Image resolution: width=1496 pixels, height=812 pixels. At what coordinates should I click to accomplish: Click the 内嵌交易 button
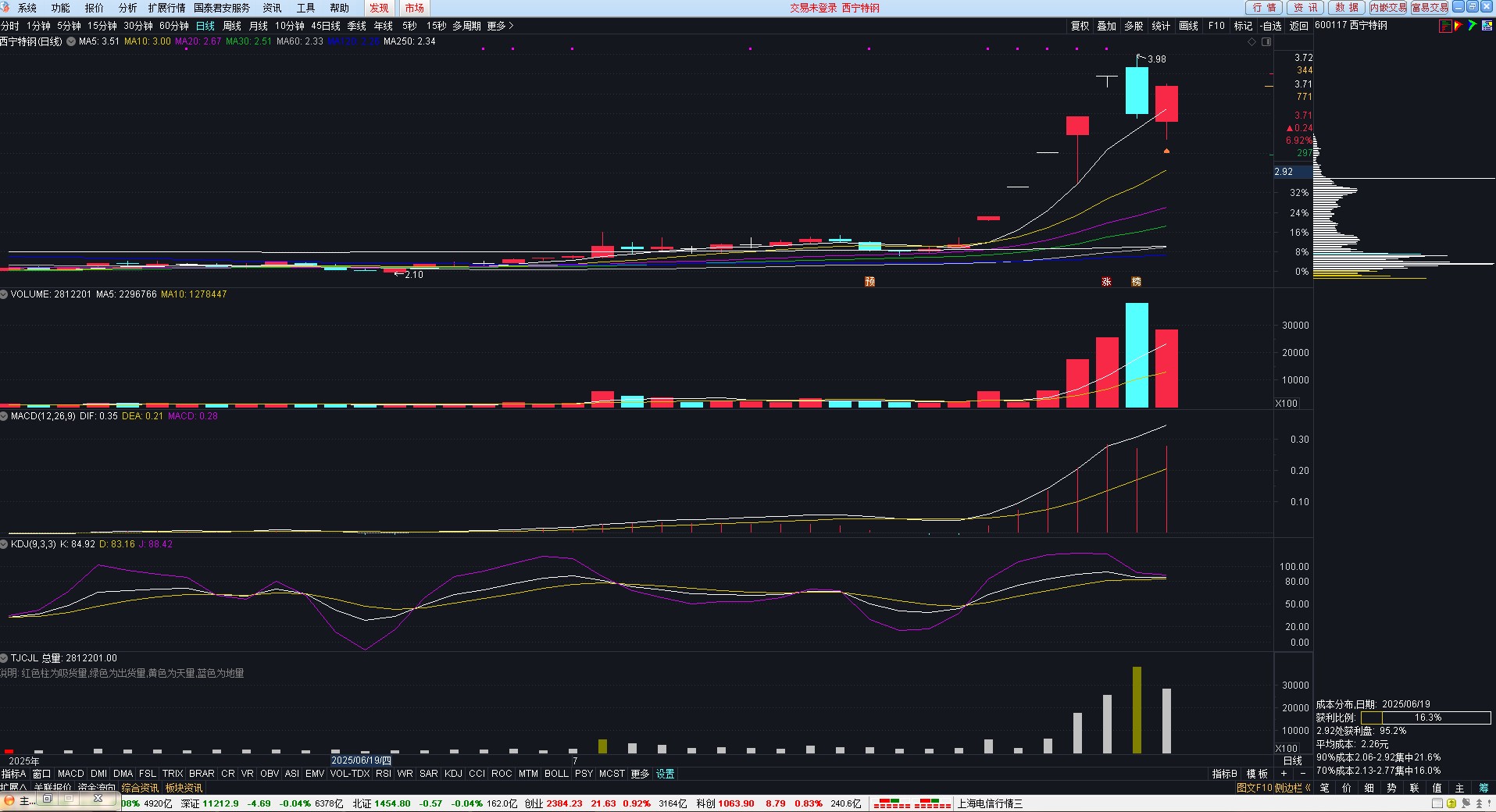(x=1388, y=7)
